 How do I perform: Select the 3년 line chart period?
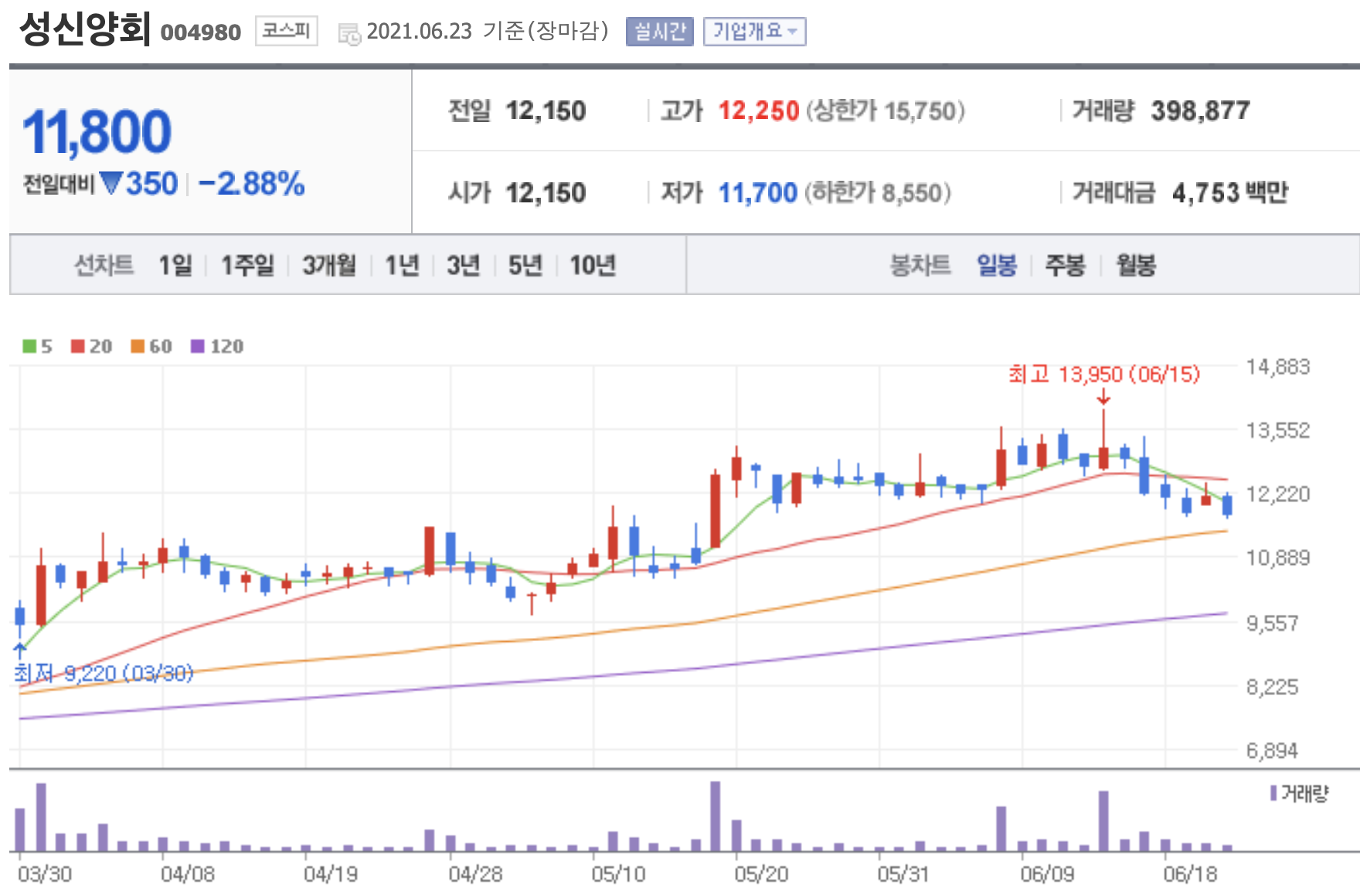click(464, 265)
